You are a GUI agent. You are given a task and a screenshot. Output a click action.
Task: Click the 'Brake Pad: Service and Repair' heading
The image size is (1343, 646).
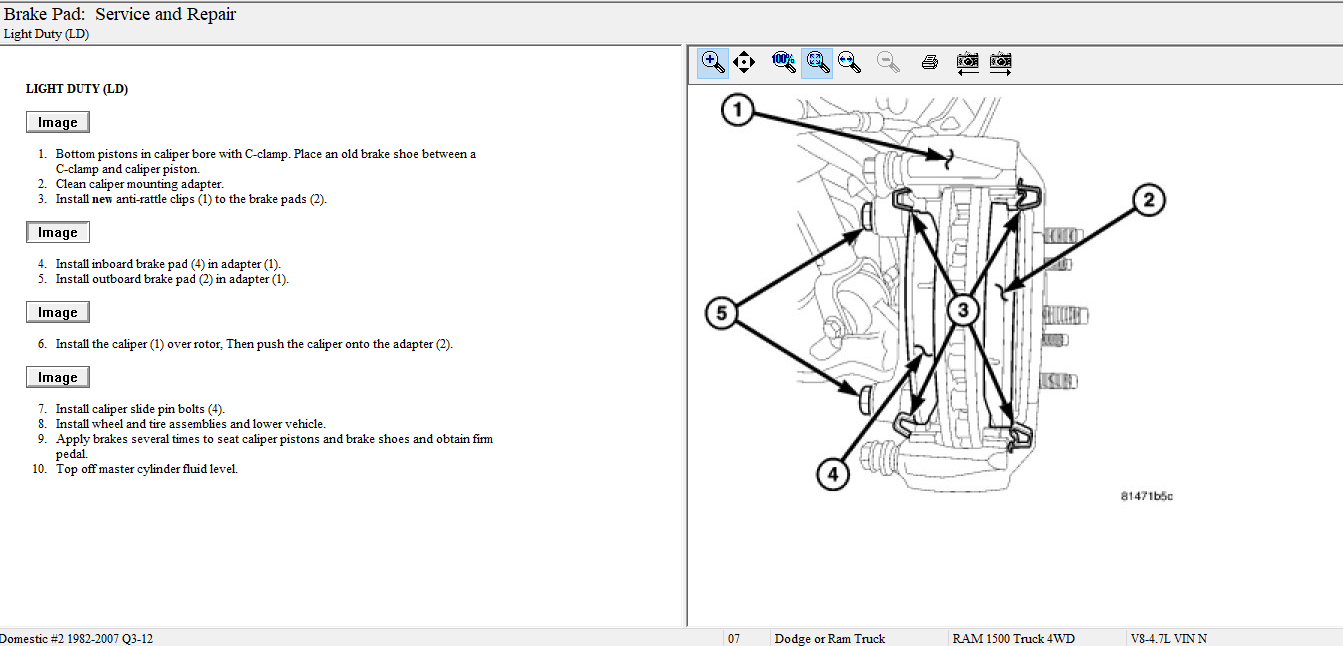[120, 14]
